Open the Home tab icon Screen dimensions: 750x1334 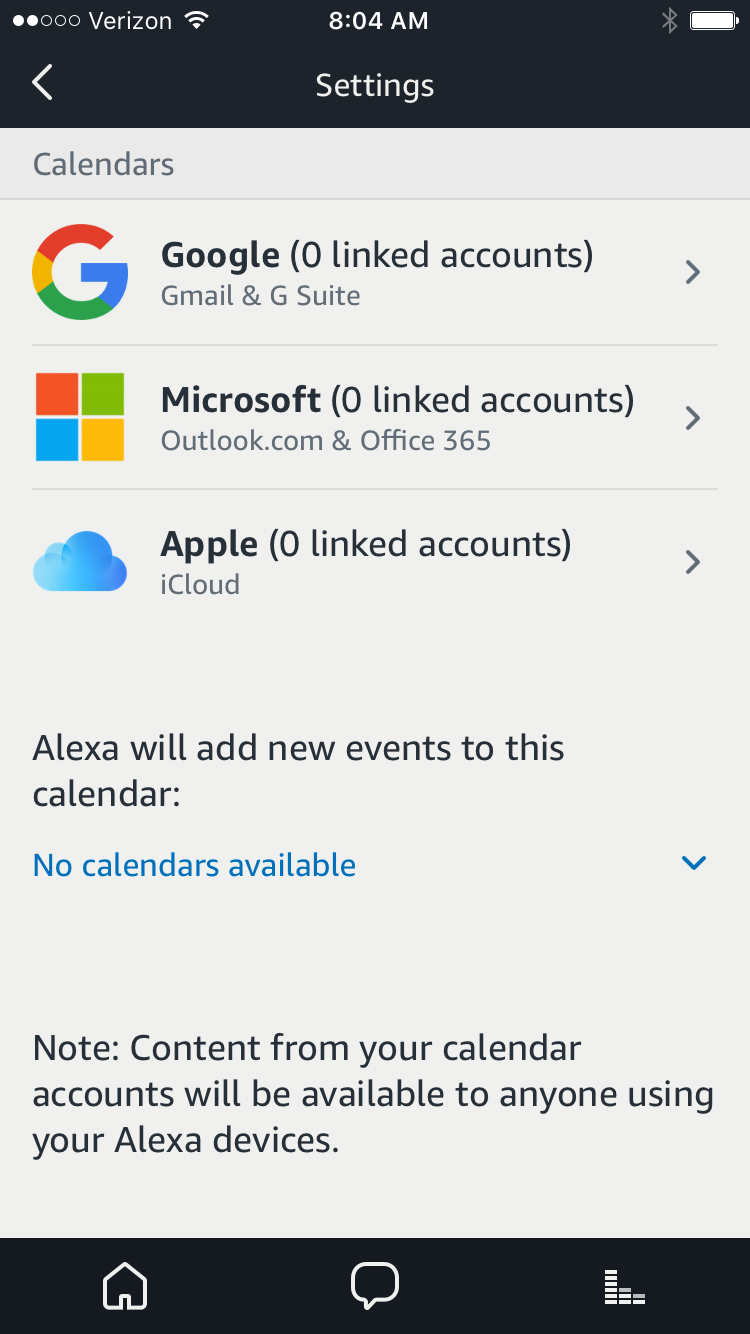pyautogui.click(x=125, y=1286)
